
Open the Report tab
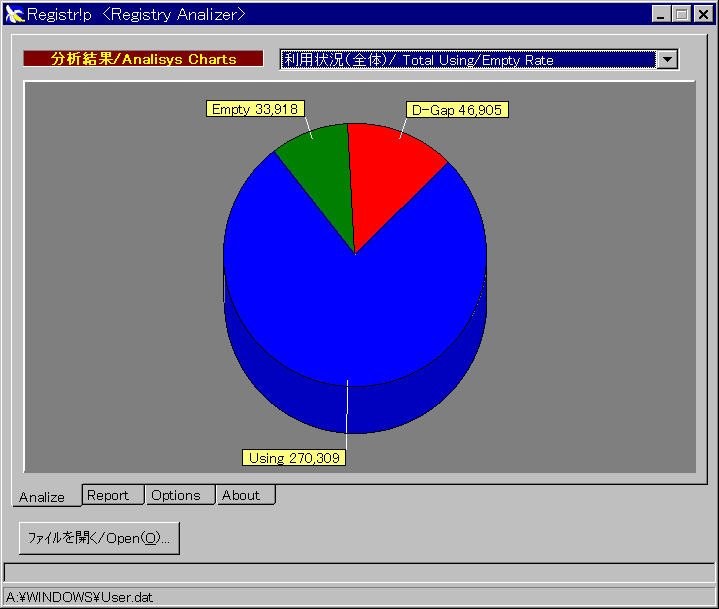point(108,495)
